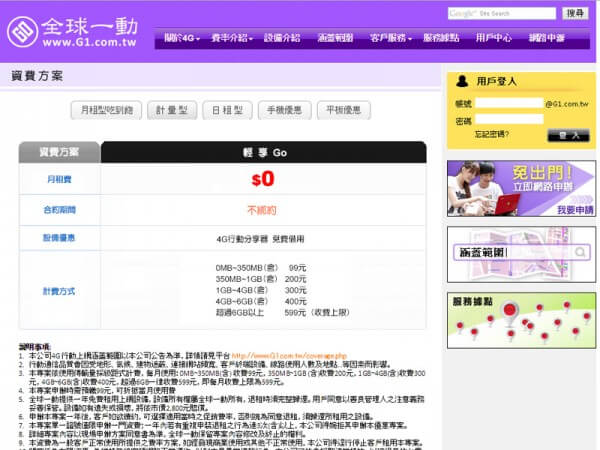Click the 不綁約 contract value
Screen dimensions: 600x450
pyautogui.click(x=262, y=210)
